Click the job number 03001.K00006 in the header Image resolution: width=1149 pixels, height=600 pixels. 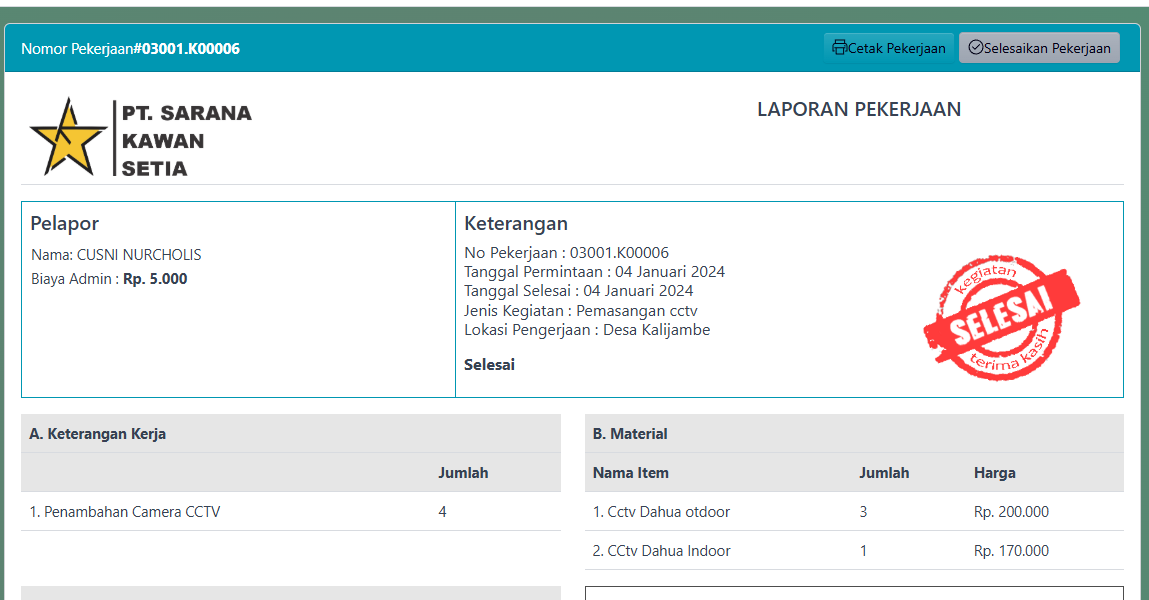[190, 49]
